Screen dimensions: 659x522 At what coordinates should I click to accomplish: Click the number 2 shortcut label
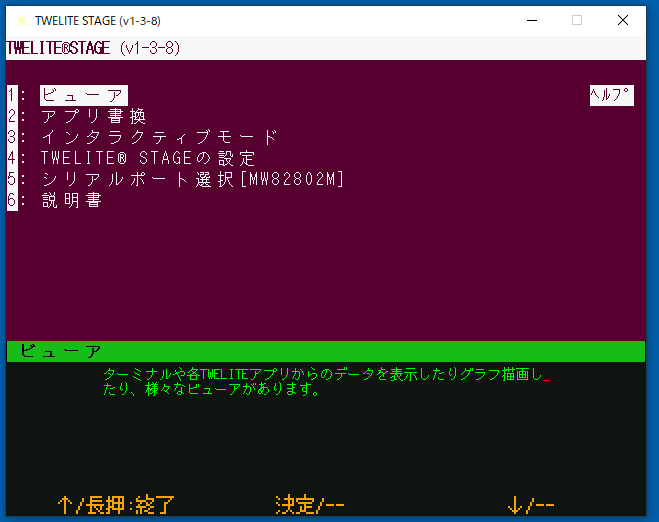(12, 116)
